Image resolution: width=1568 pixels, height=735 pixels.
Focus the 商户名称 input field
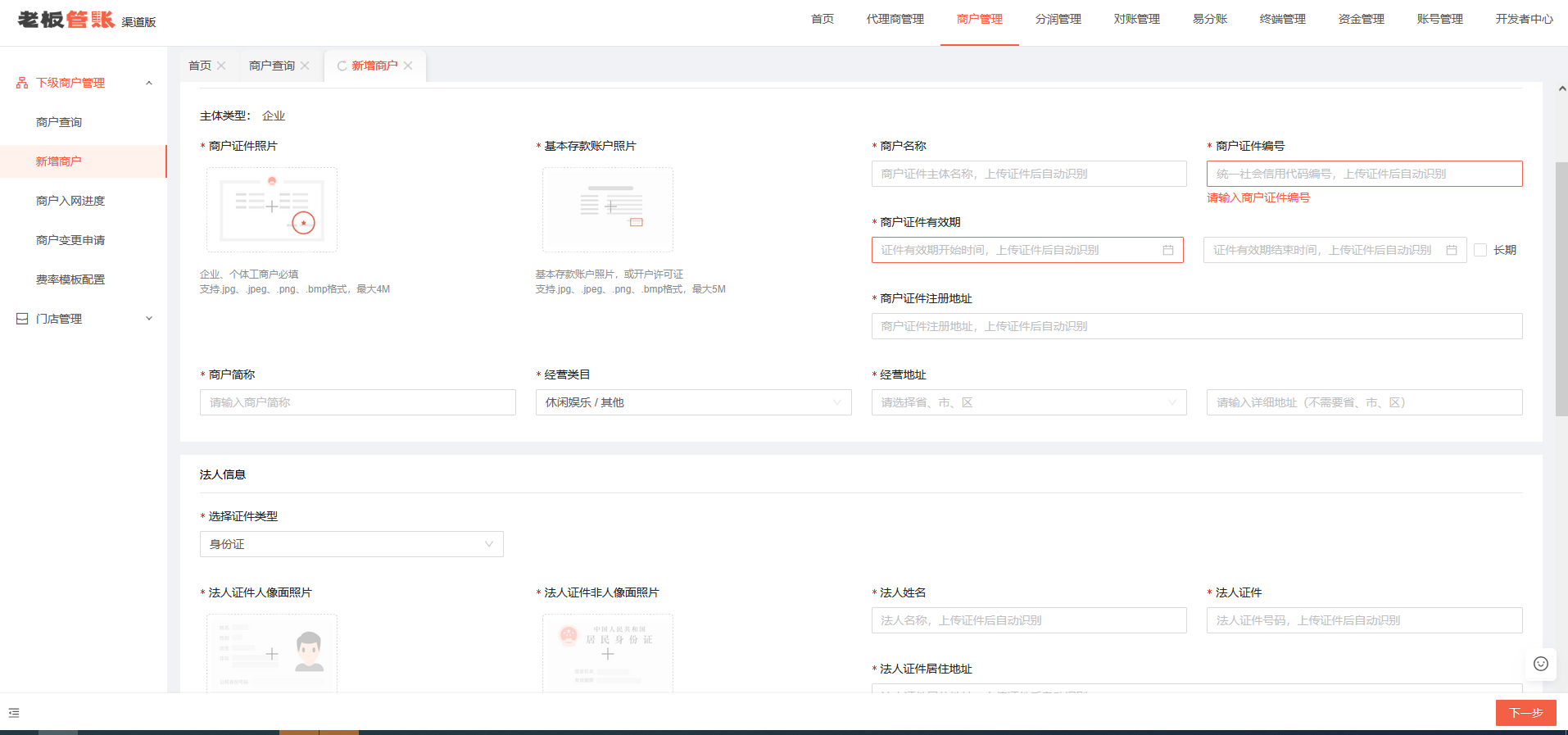click(x=1029, y=174)
